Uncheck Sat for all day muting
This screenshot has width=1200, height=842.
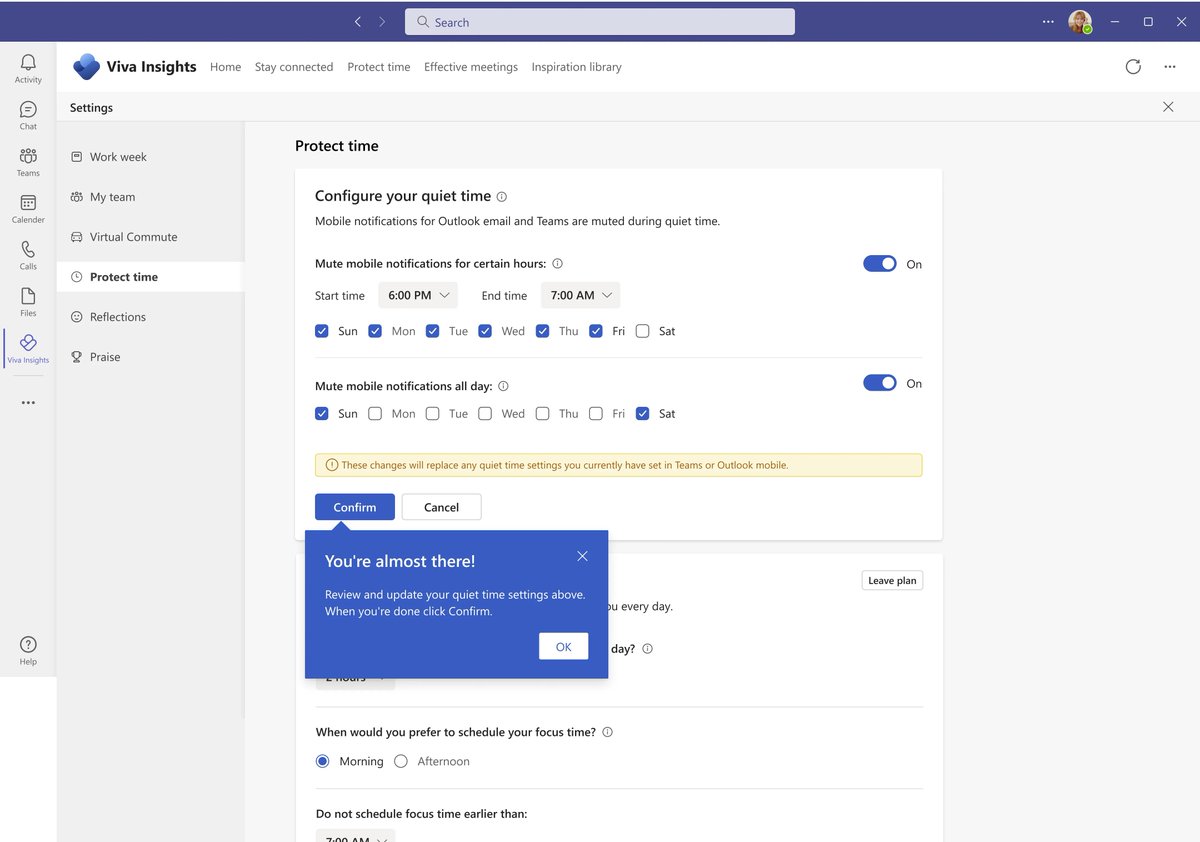pos(643,413)
